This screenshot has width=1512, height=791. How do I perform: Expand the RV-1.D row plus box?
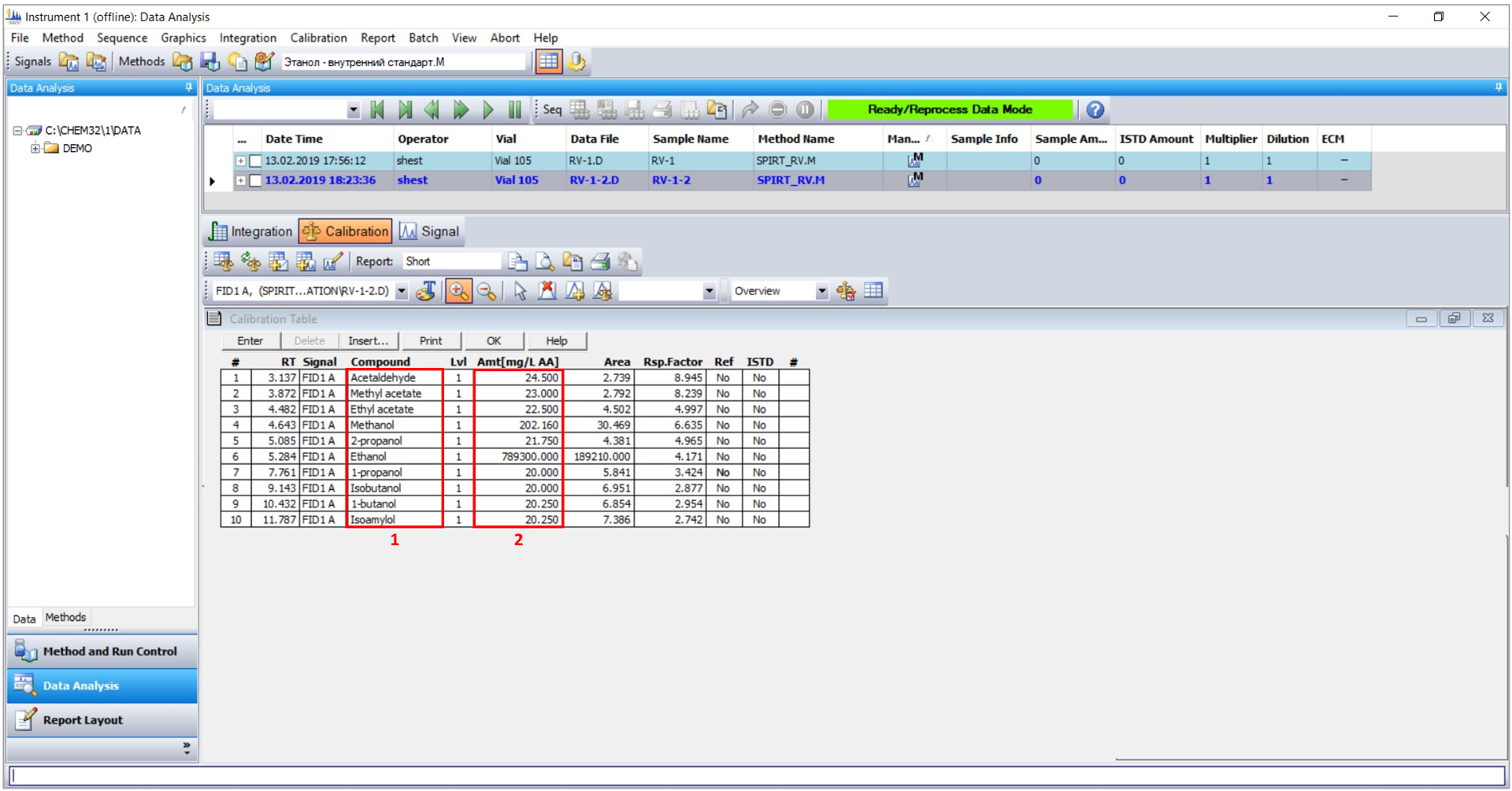(x=240, y=161)
